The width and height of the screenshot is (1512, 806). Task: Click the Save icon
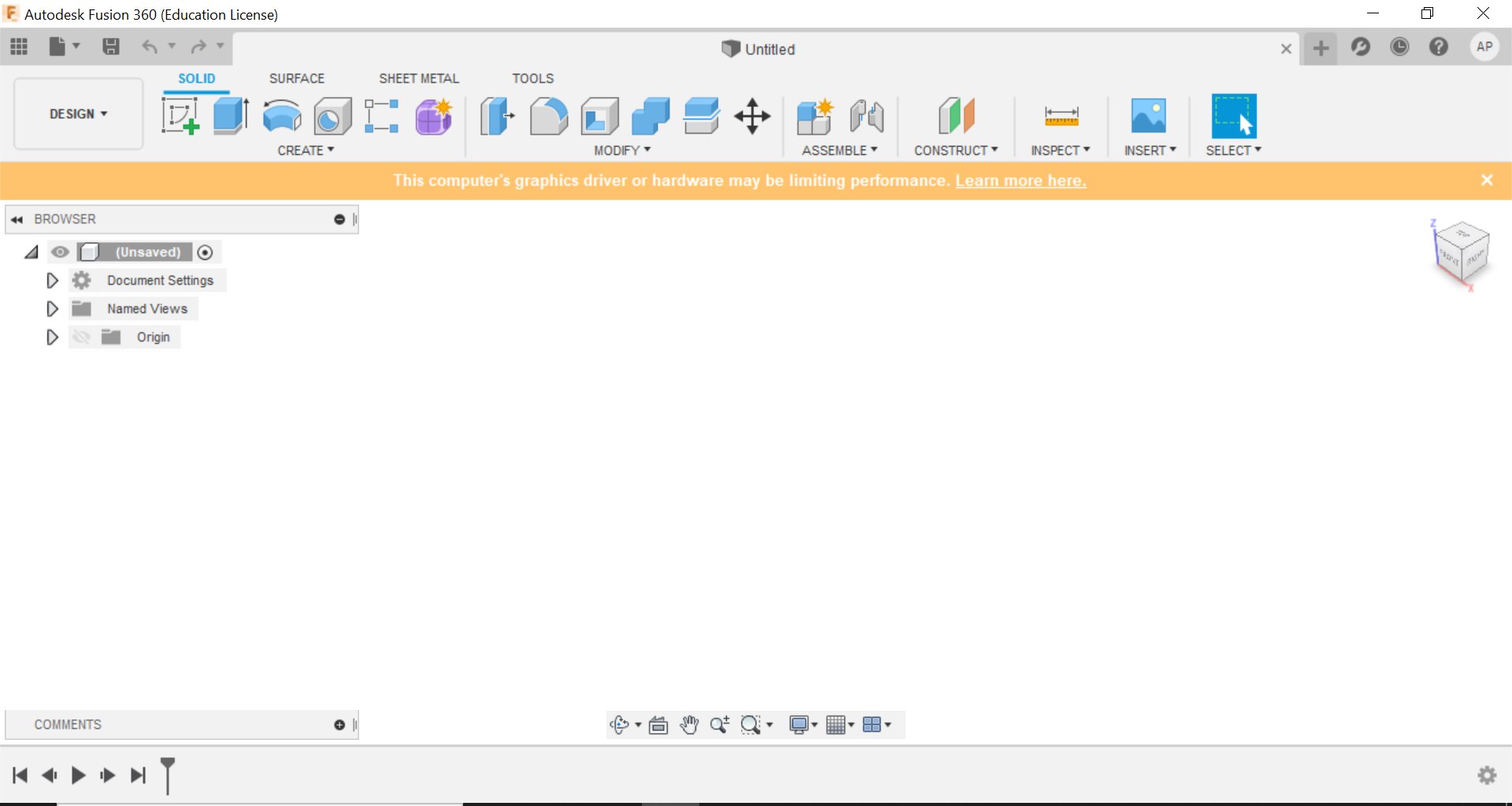click(x=111, y=47)
